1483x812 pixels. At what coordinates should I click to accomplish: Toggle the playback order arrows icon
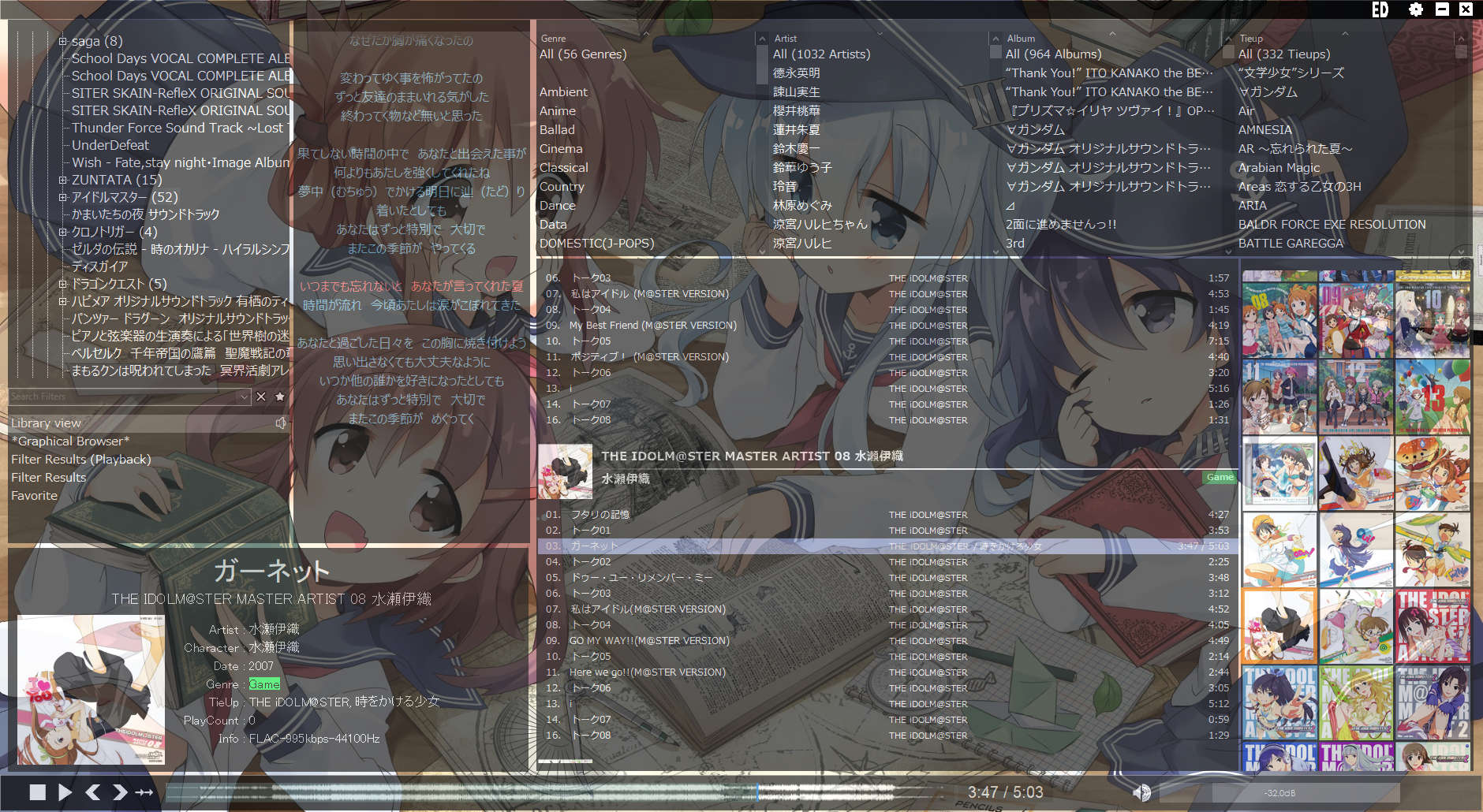pos(144,792)
